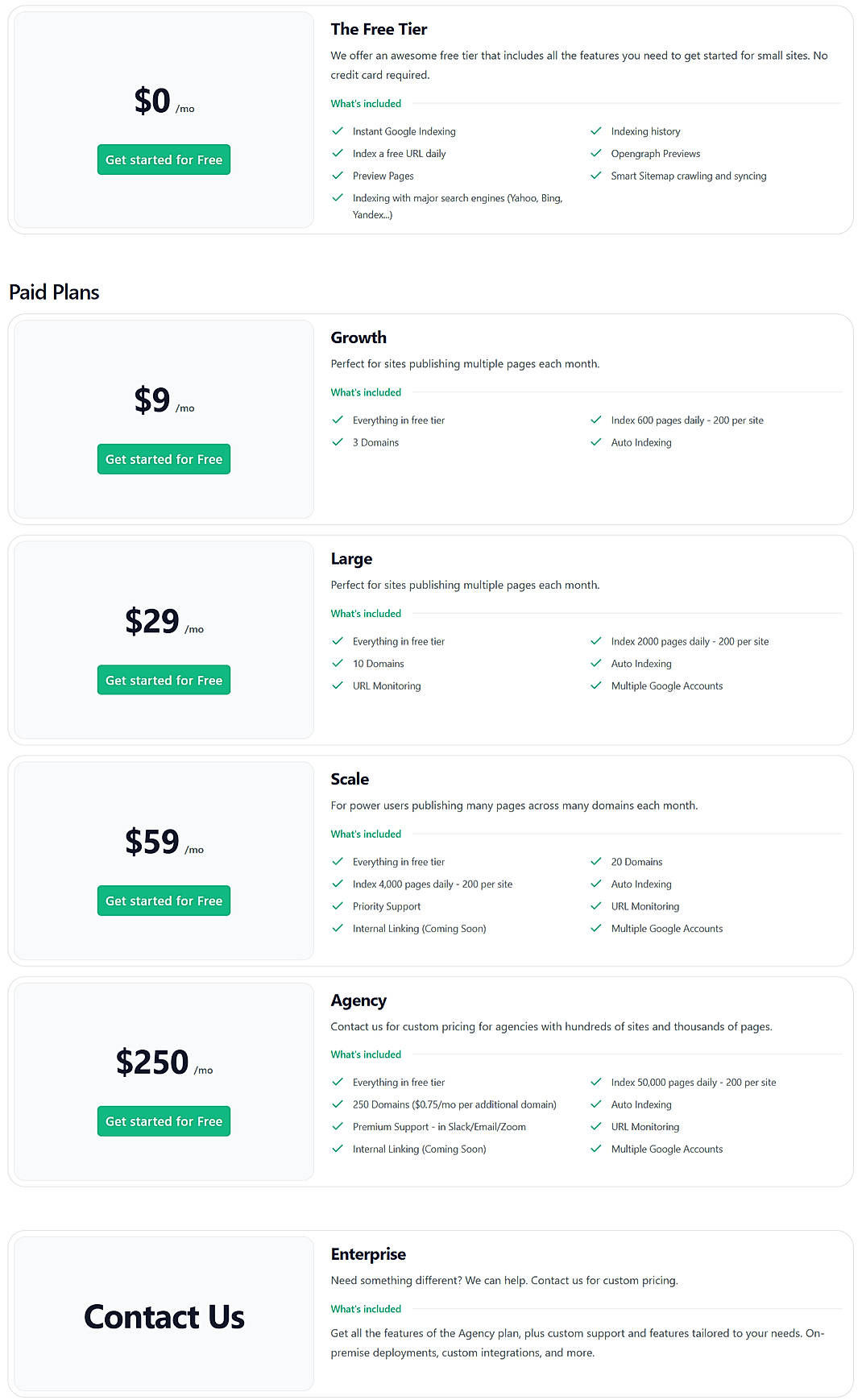Select the Enterprise plan heading
The image size is (862, 1400).
point(368,1254)
